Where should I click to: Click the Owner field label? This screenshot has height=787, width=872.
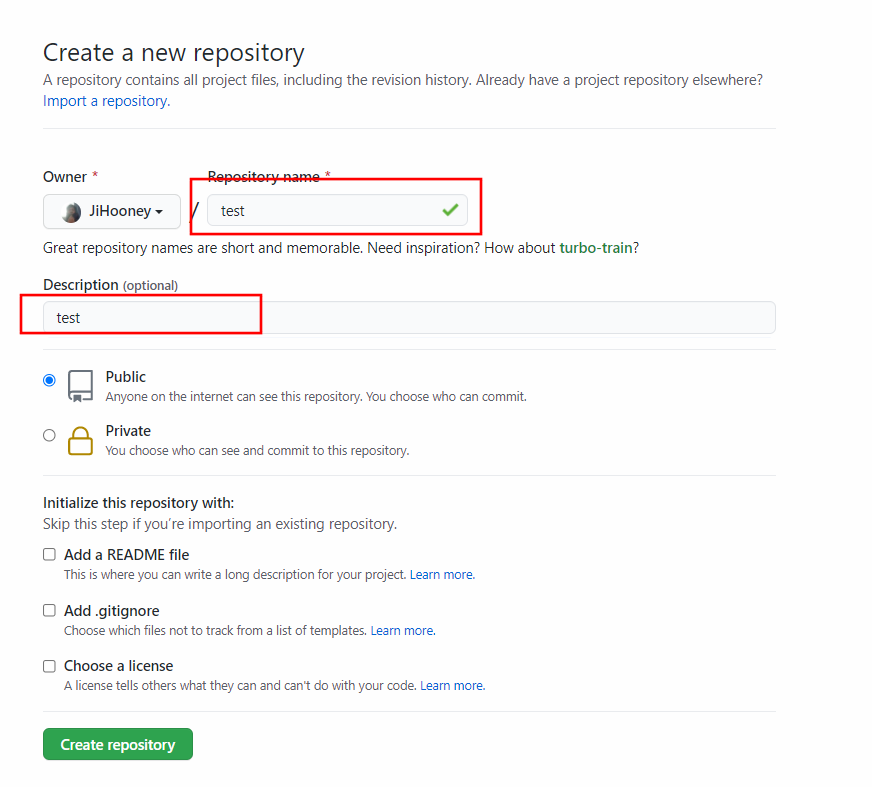point(65,177)
